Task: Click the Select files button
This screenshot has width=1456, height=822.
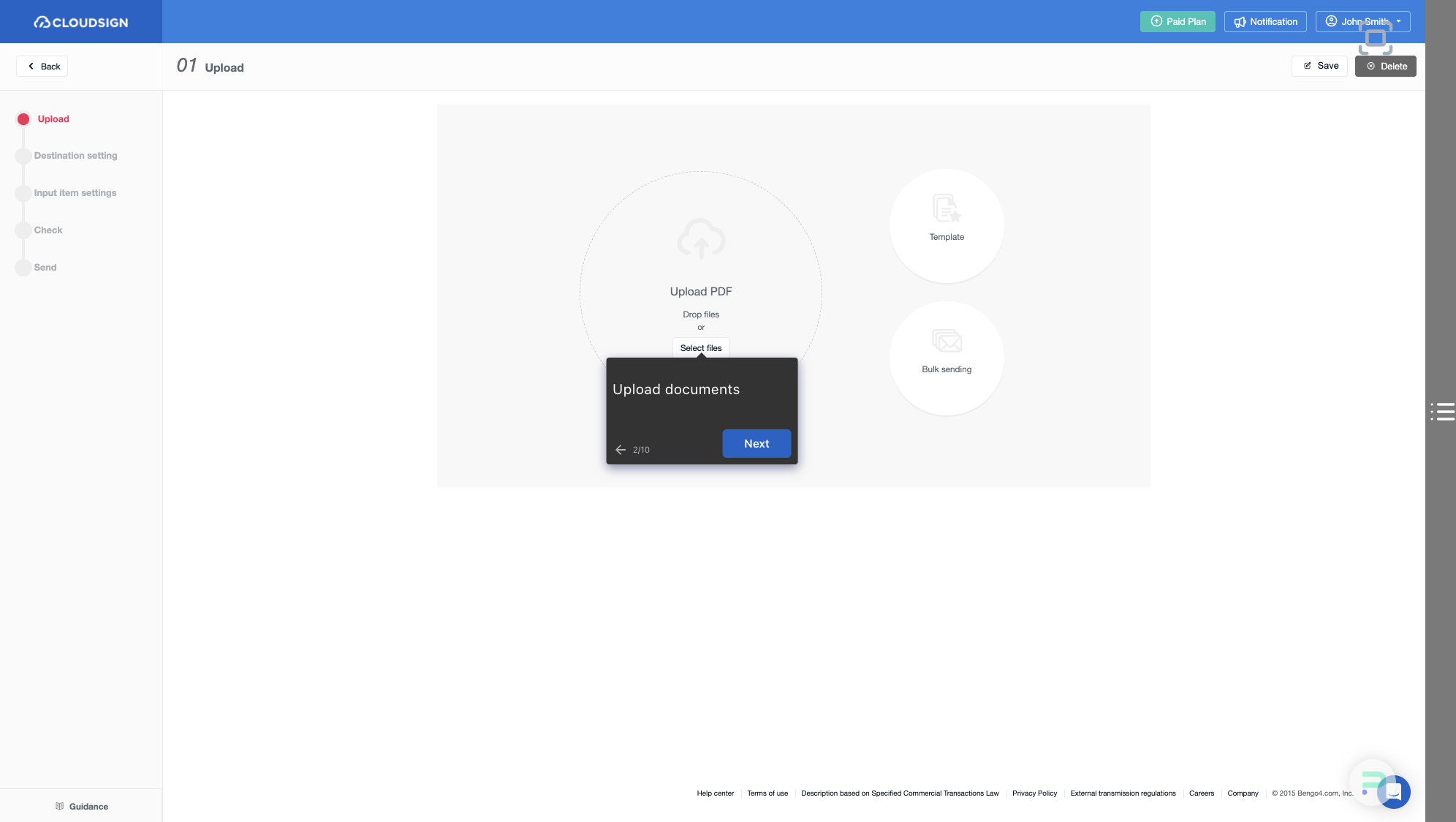Action: (701, 347)
